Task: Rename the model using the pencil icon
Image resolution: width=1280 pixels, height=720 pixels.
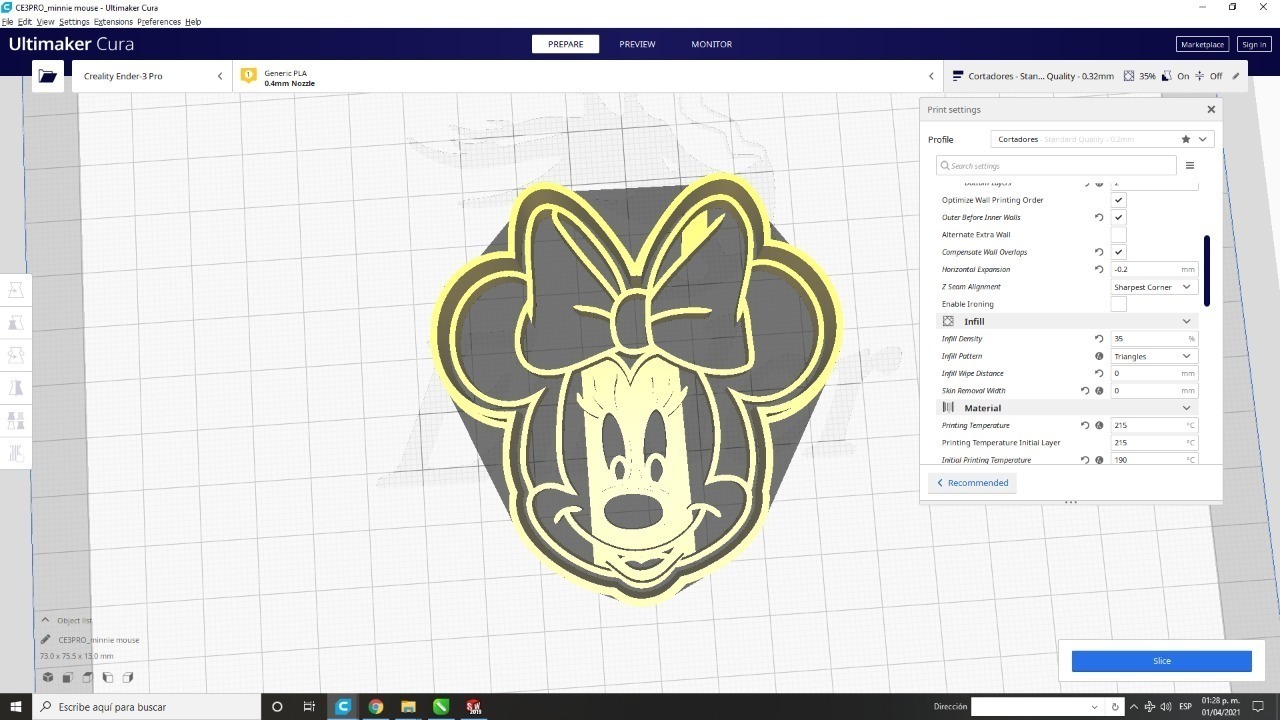Action: pos(44,639)
